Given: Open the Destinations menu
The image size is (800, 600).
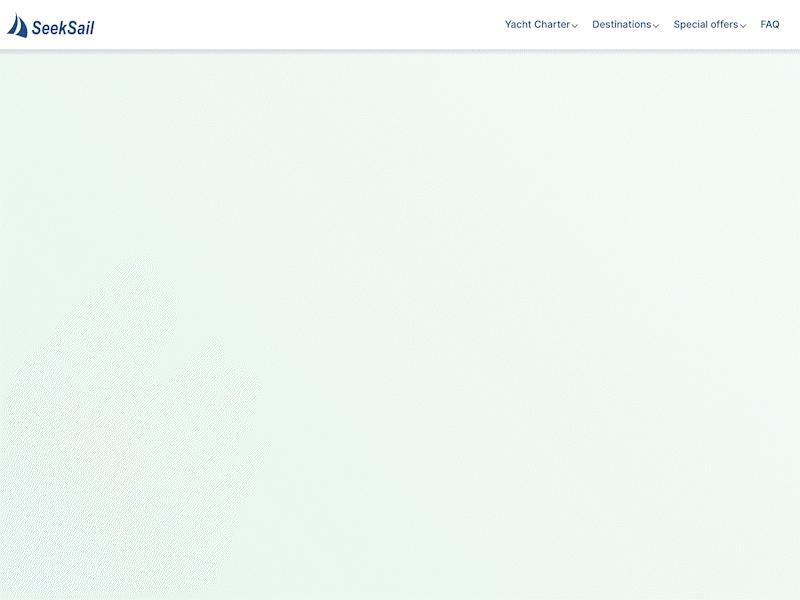Looking at the screenshot, I should [621, 24].
